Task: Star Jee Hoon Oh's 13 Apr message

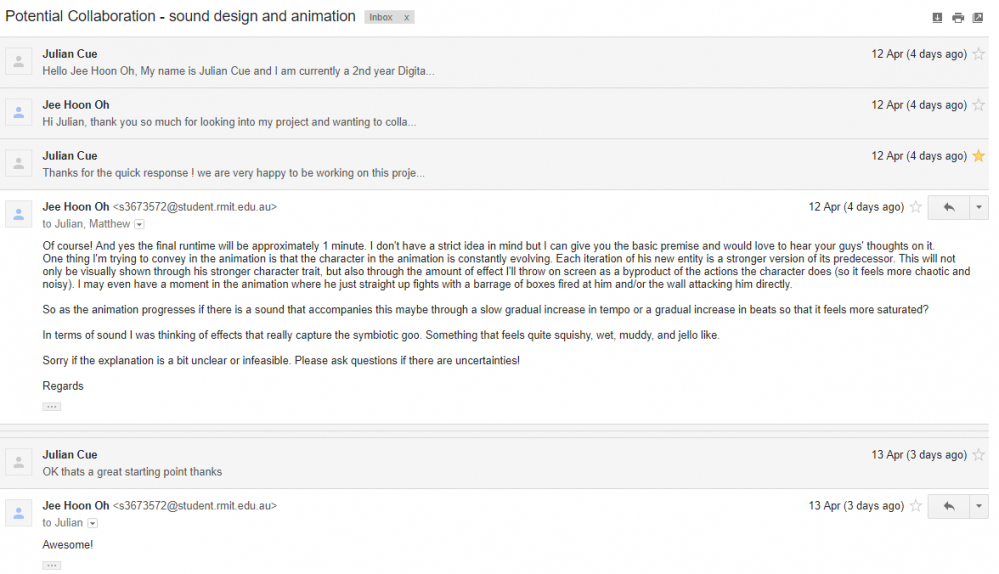Action: pyautogui.click(x=916, y=506)
